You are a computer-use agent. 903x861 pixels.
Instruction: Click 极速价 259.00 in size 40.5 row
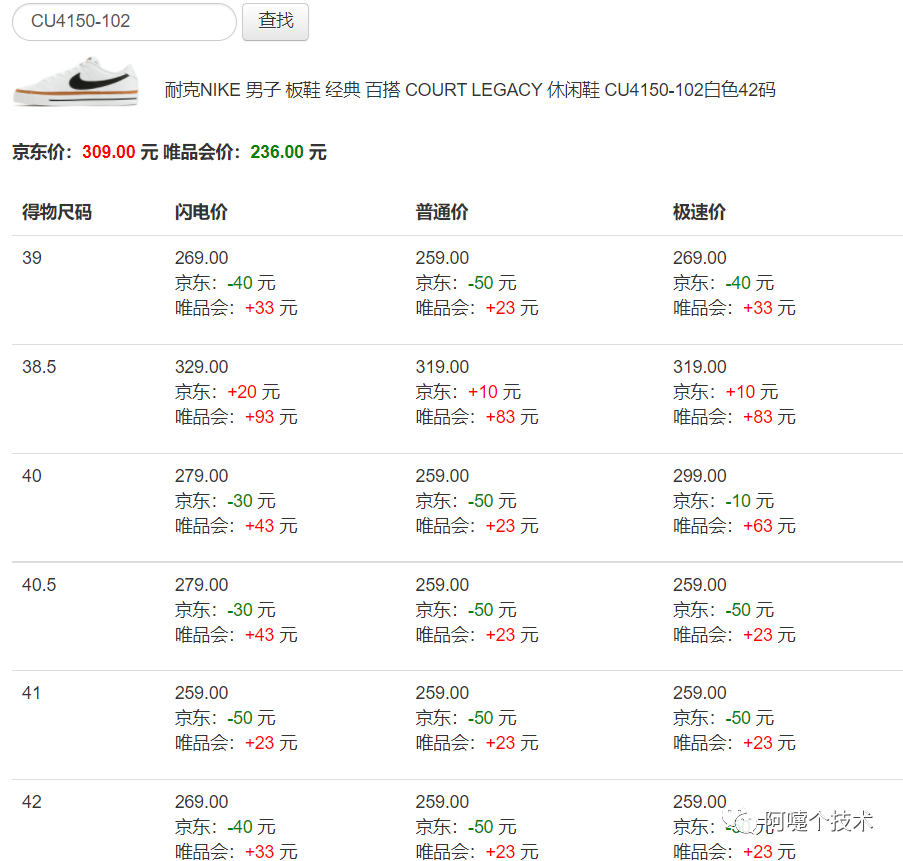700,585
